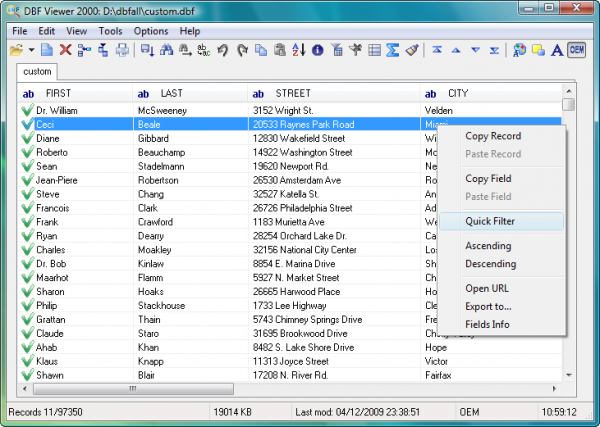Screen dimensions: 600x427
Task: Click the undo arrow icon
Action: coord(223,49)
